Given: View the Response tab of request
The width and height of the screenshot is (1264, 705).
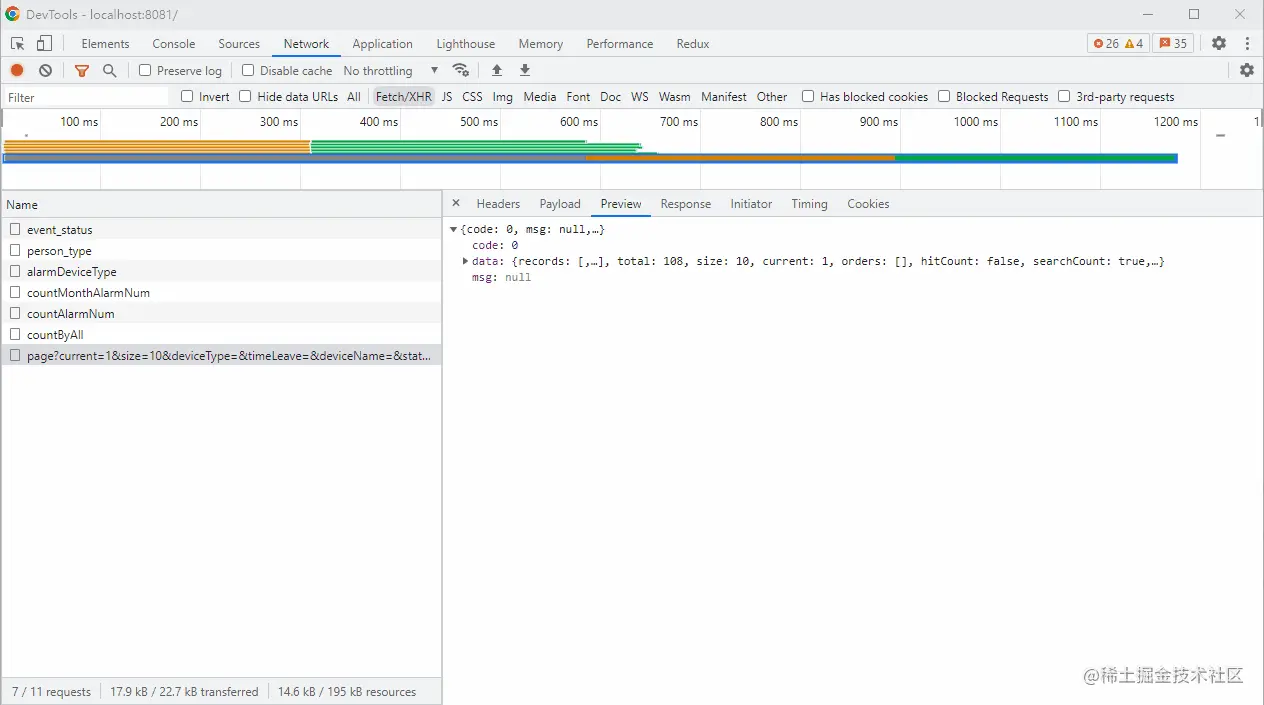Looking at the screenshot, I should [x=686, y=203].
